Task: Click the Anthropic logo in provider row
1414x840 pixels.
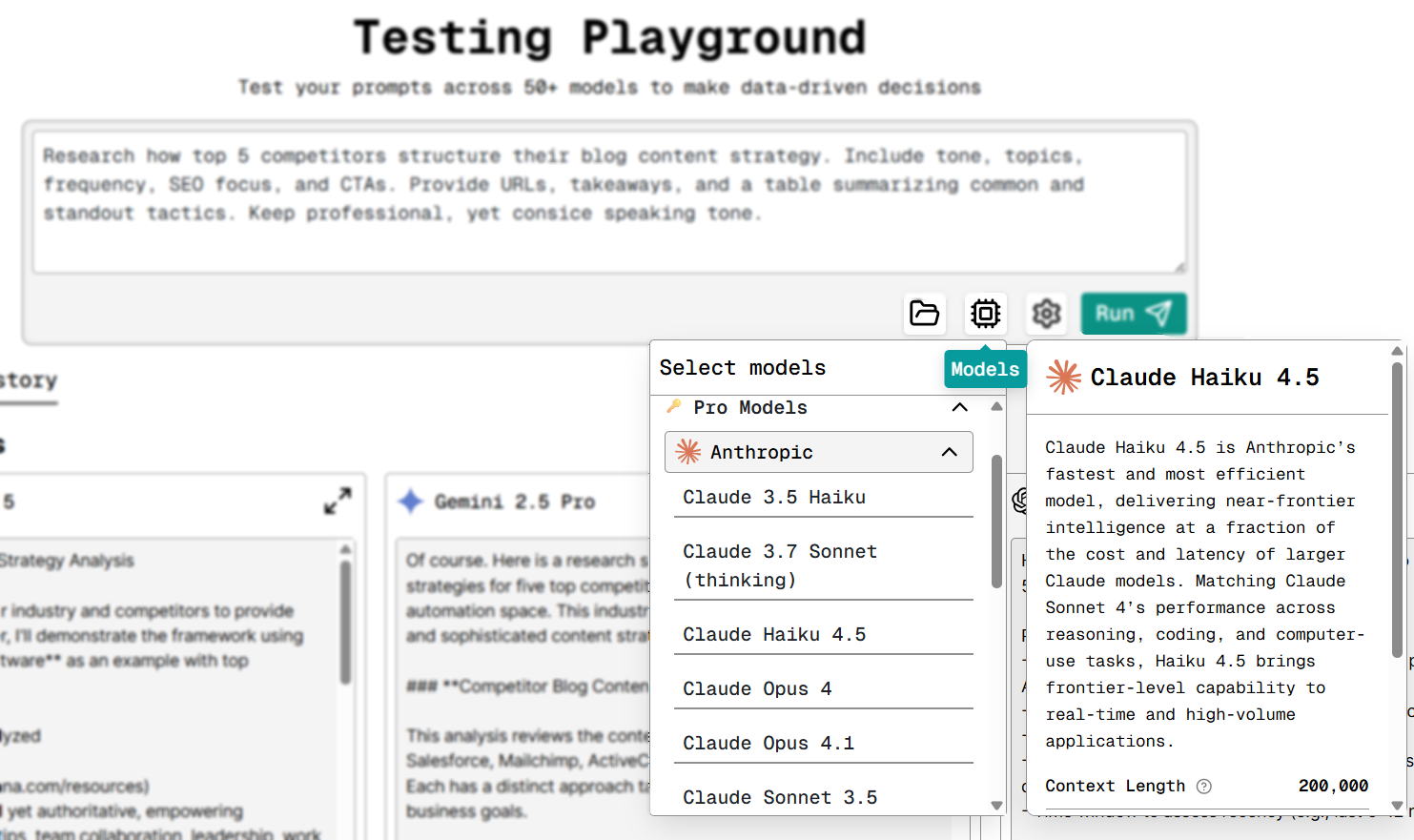Action: point(688,452)
